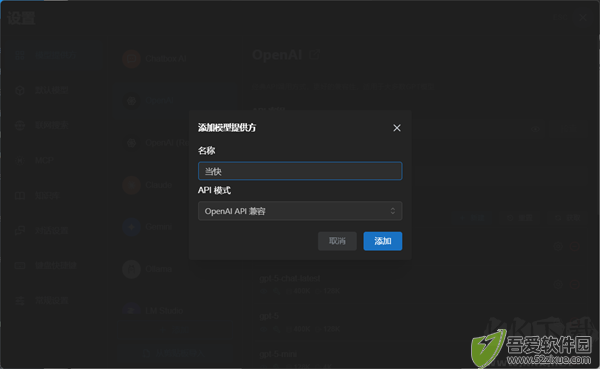The image size is (600, 369).
Task: Click the Ollama provider logo
Action: [131, 269]
